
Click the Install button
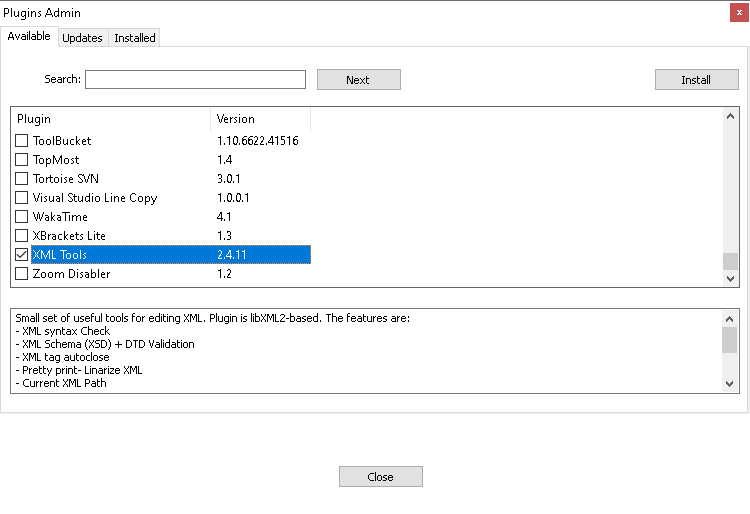(696, 80)
